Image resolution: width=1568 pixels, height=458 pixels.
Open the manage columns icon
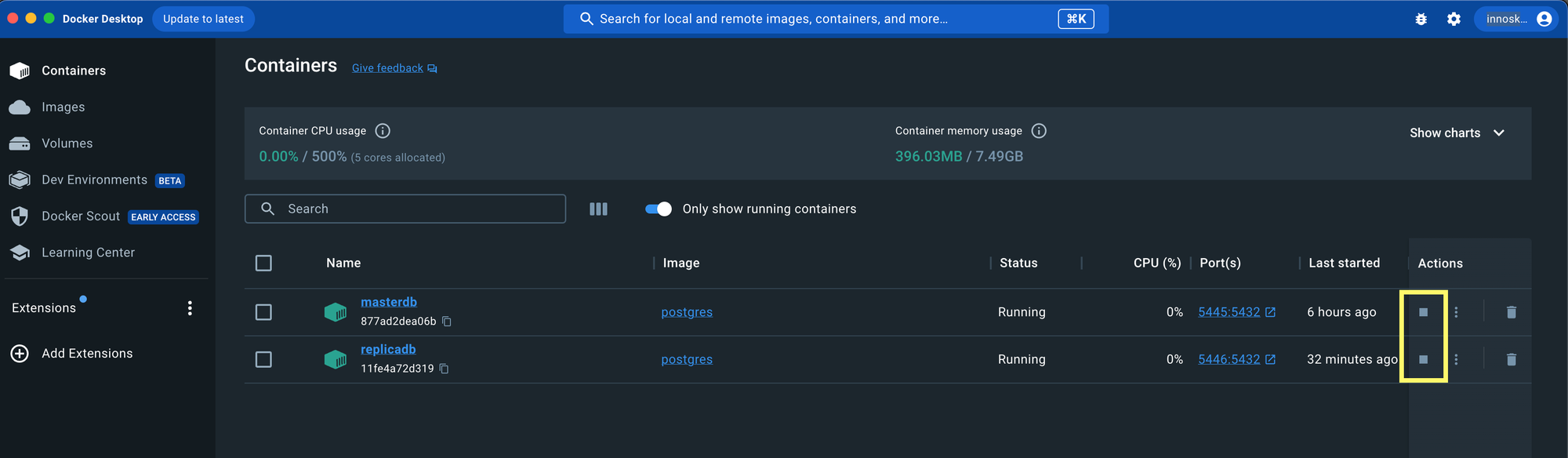point(598,209)
